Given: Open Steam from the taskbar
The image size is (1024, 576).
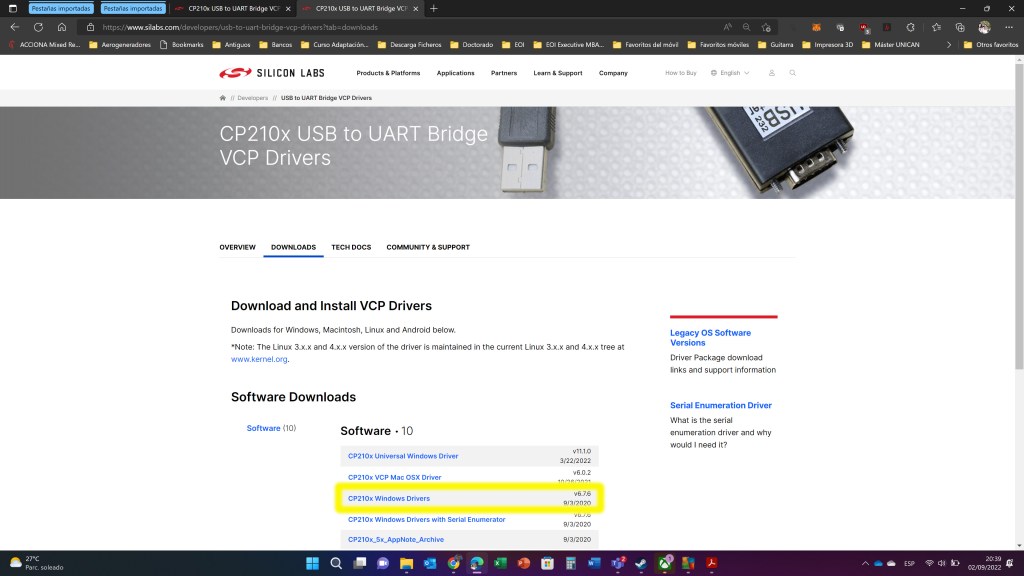Looking at the screenshot, I should pyautogui.click(x=639, y=563).
